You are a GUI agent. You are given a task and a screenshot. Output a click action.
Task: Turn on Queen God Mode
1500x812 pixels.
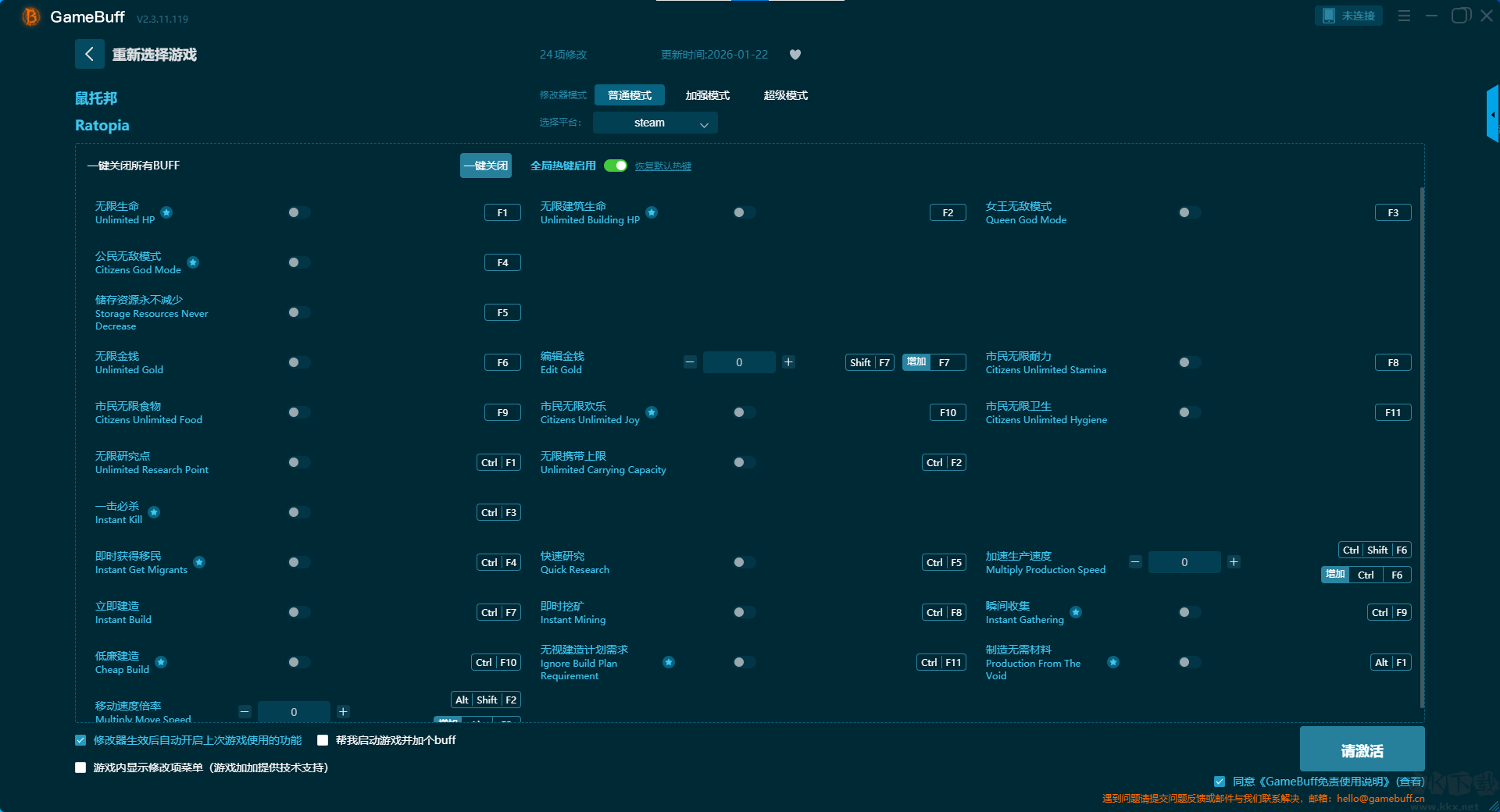tap(1189, 212)
